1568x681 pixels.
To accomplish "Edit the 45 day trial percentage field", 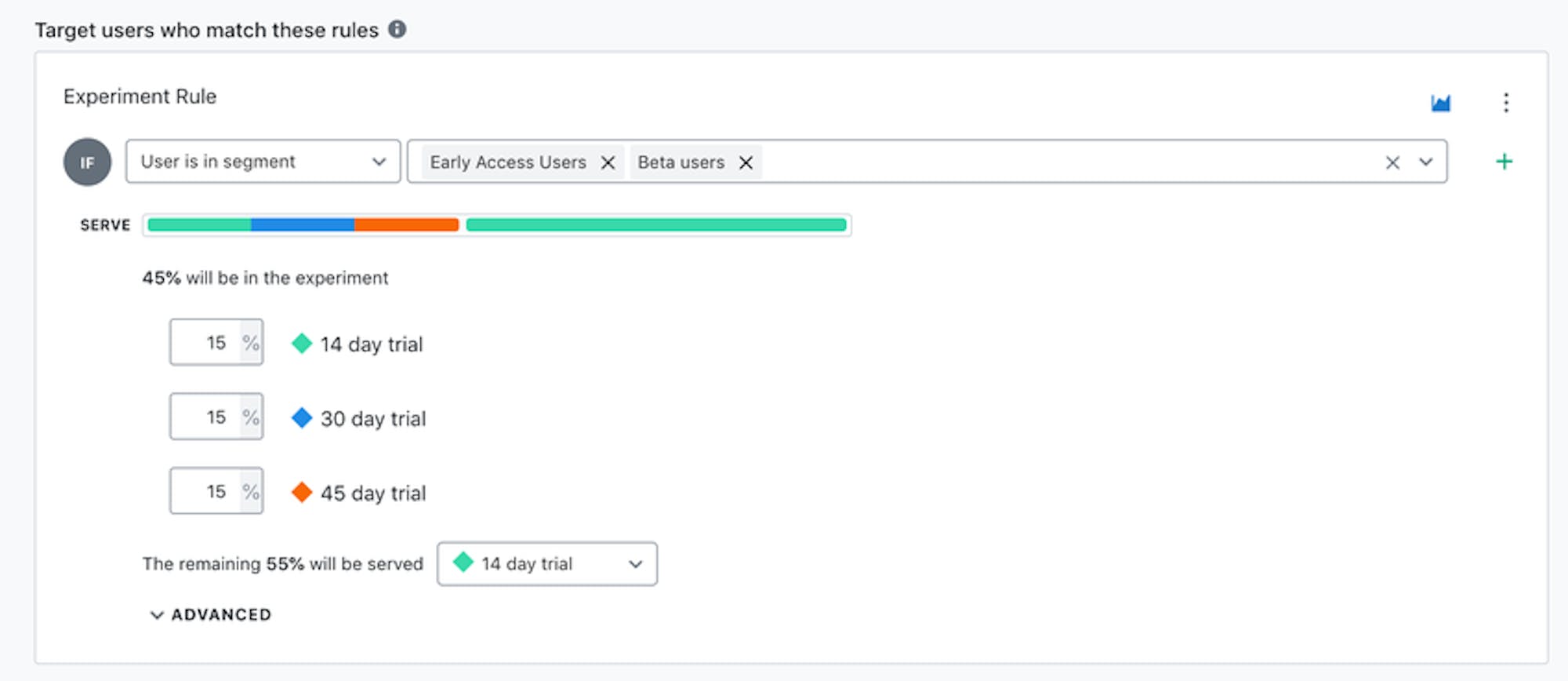I will coord(207,492).
